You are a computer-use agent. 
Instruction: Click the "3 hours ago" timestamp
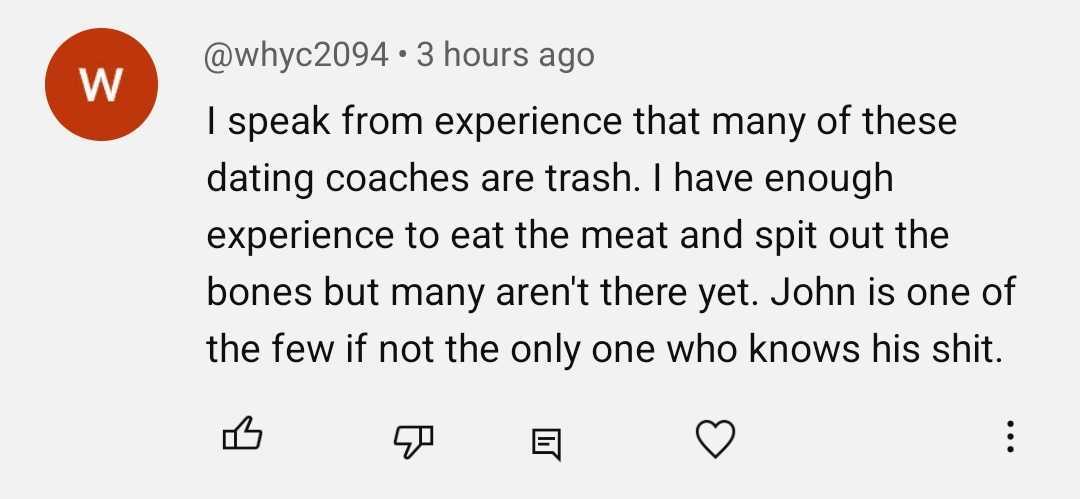tap(505, 55)
